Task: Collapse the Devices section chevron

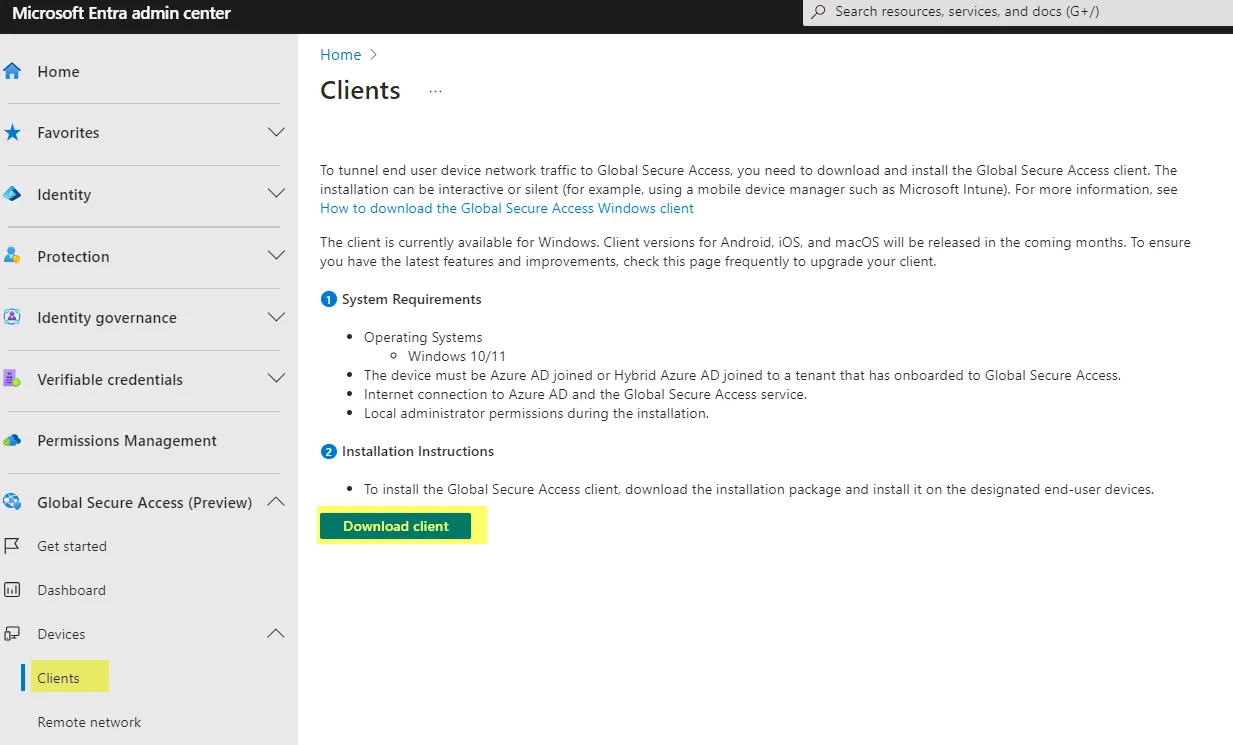Action: click(x=276, y=634)
